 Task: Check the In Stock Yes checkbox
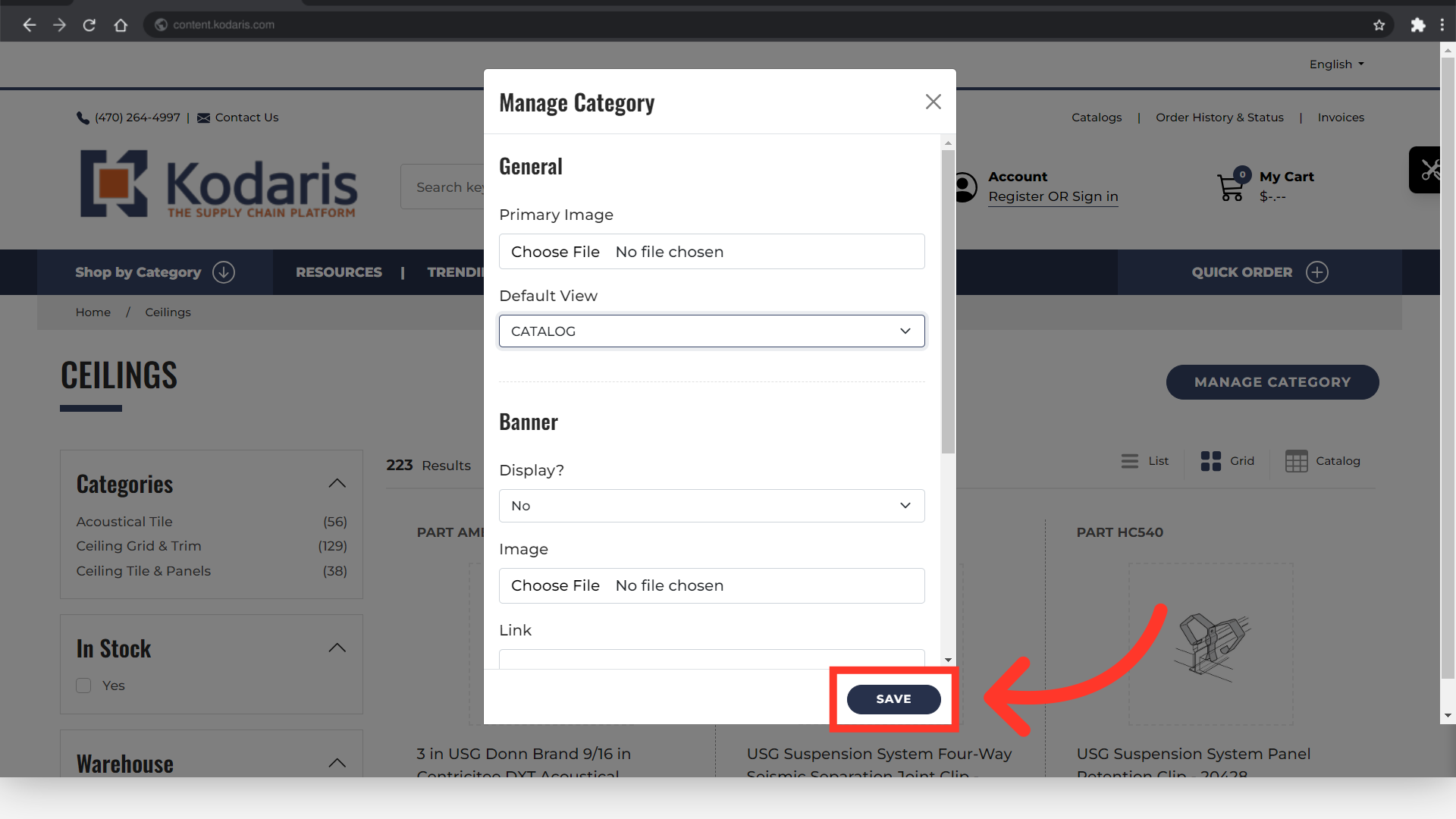[84, 686]
